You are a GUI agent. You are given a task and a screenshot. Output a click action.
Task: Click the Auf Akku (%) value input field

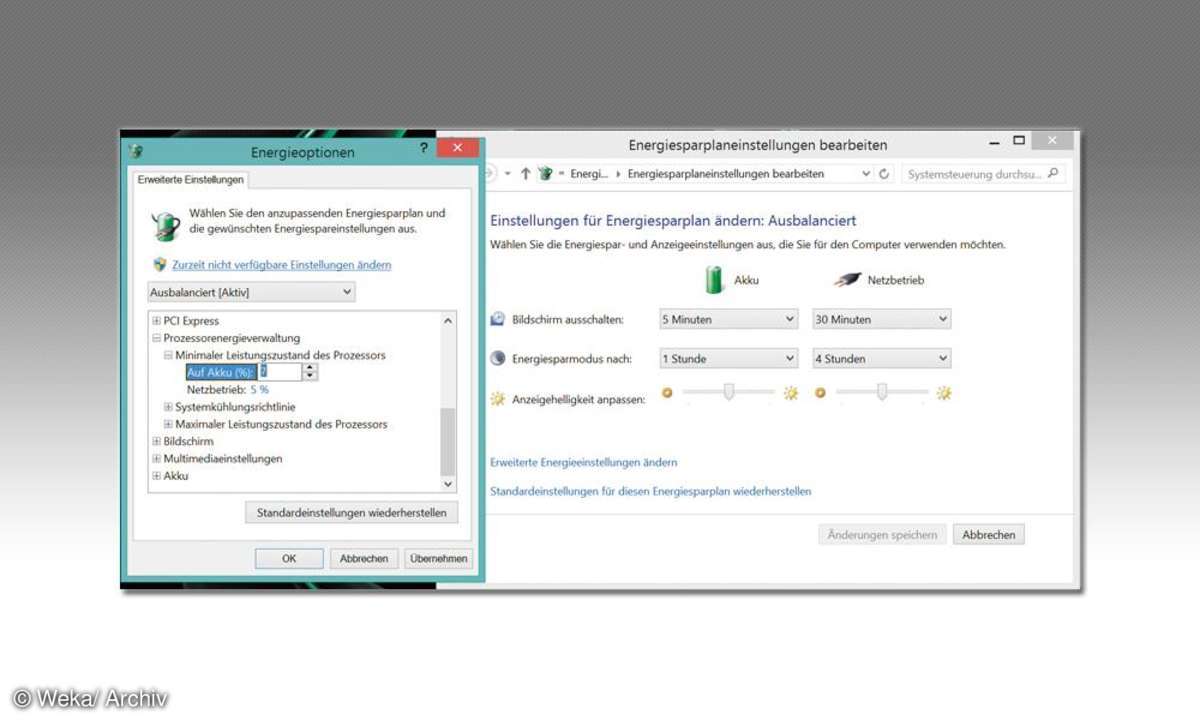pos(279,372)
